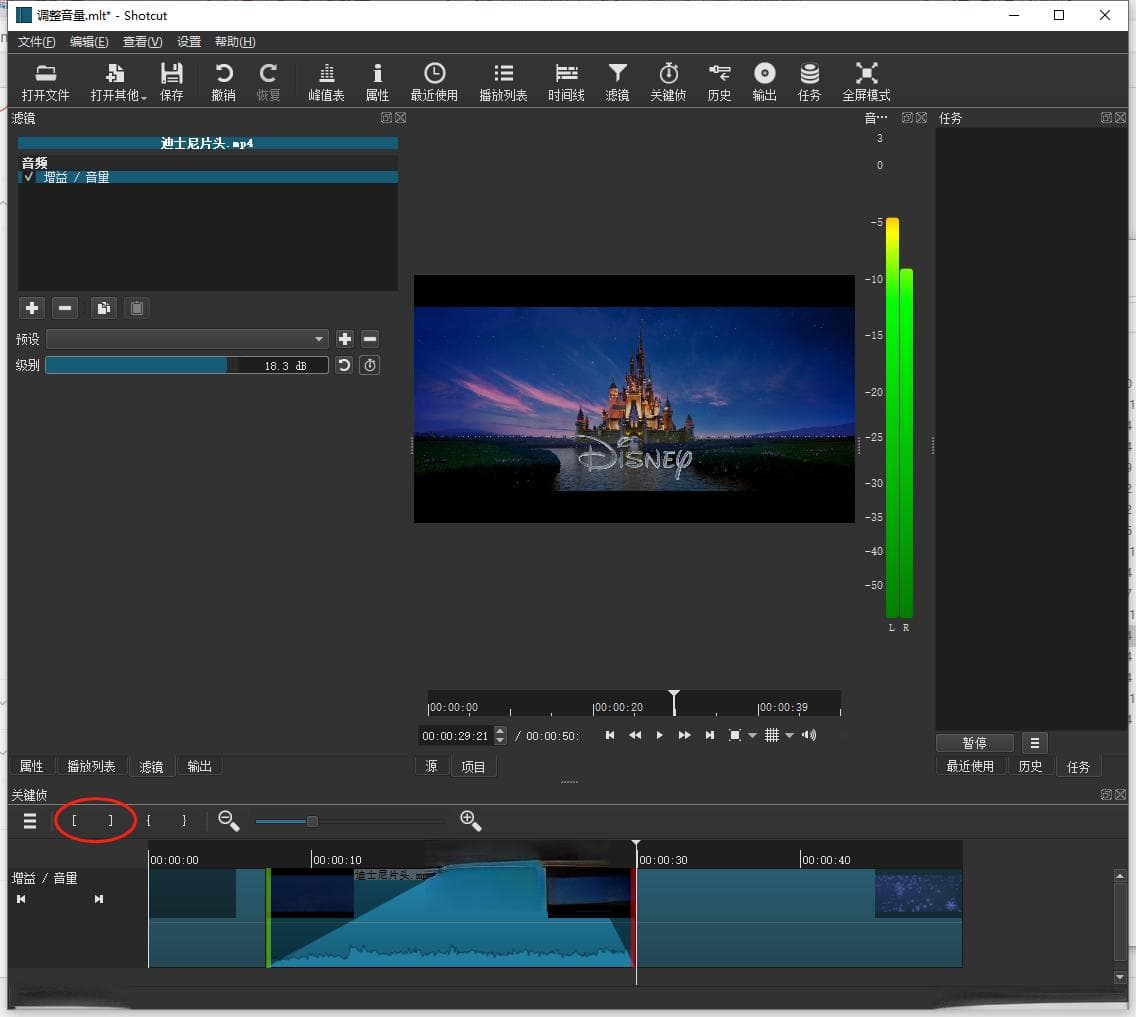Paste filters using clipboard icon
This screenshot has height=1017, width=1136.
136,308
